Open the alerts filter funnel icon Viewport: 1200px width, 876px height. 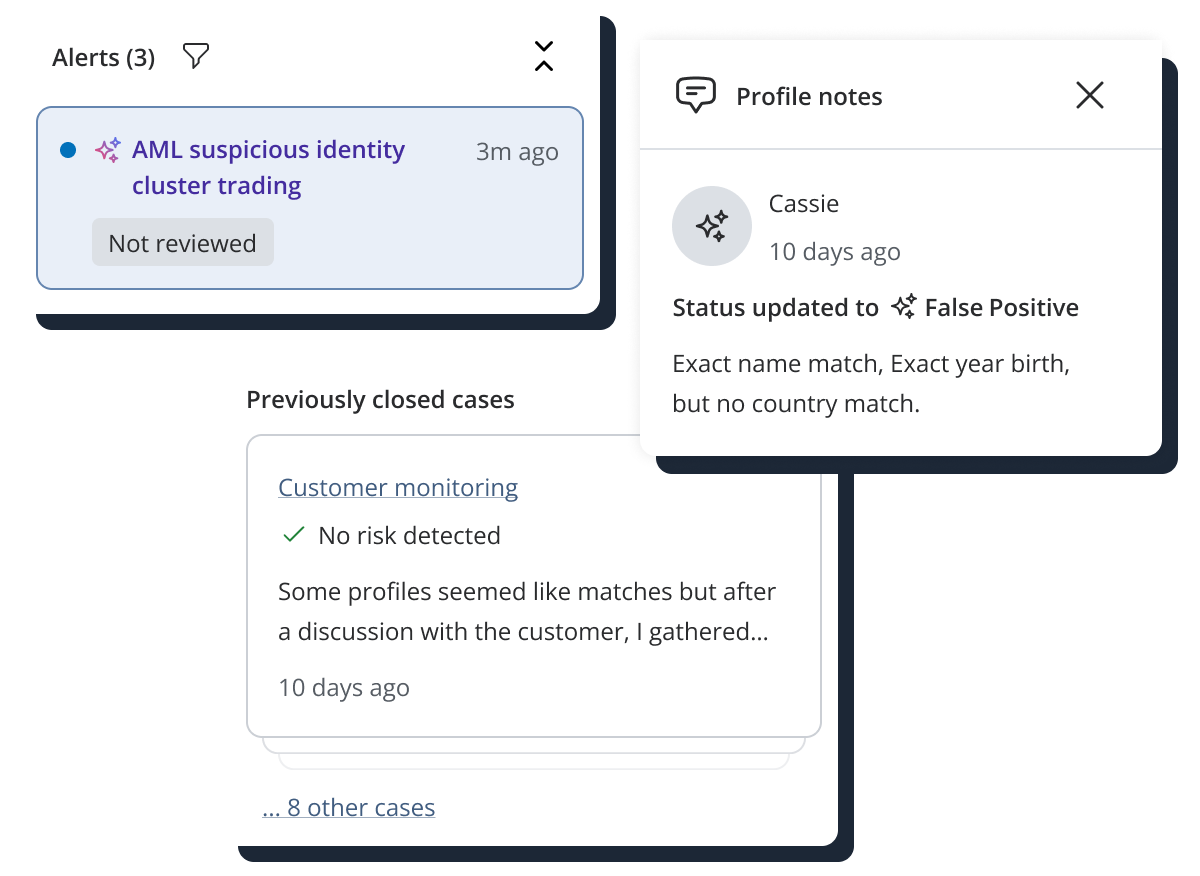point(196,57)
